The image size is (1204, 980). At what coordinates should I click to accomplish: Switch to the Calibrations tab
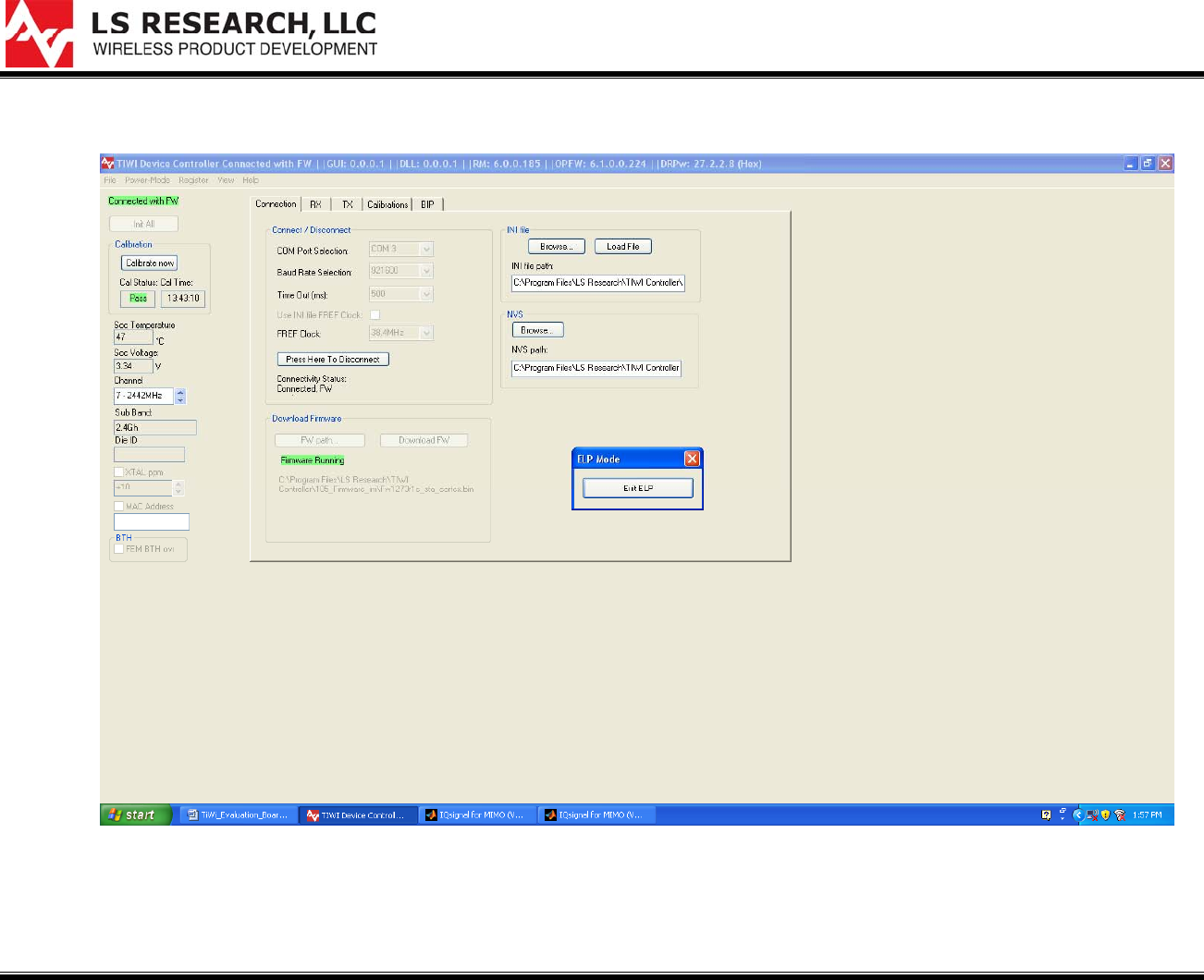coord(387,204)
